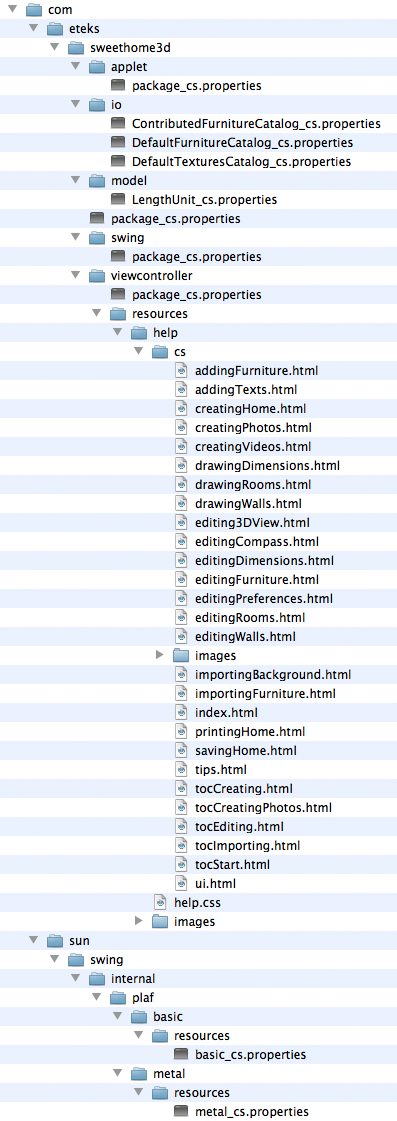Image resolution: width=397 pixels, height=1121 pixels.
Task: Collapse the plaf folder triangle
Action: [97, 997]
